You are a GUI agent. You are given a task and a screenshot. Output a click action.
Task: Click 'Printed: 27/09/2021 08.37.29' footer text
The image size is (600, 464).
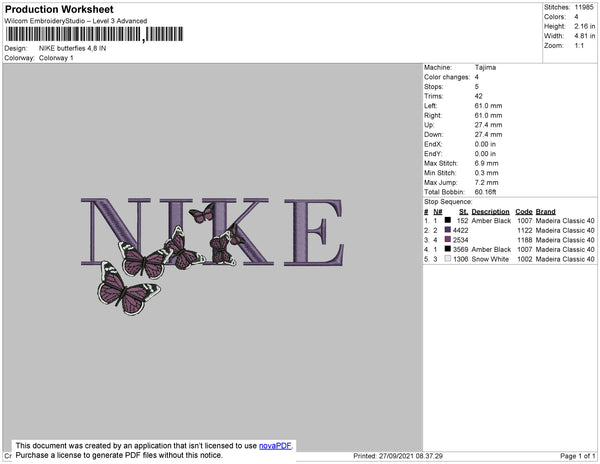coord(398,456)
